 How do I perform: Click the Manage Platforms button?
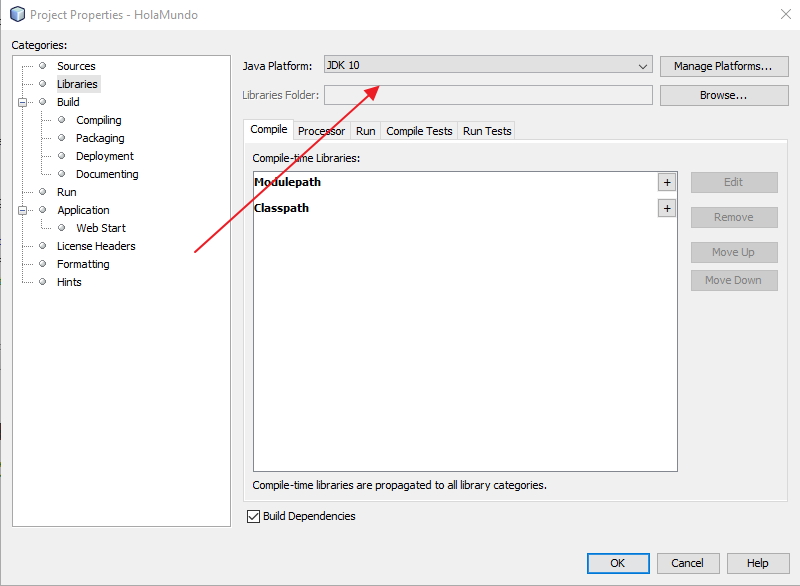[724, 66]
